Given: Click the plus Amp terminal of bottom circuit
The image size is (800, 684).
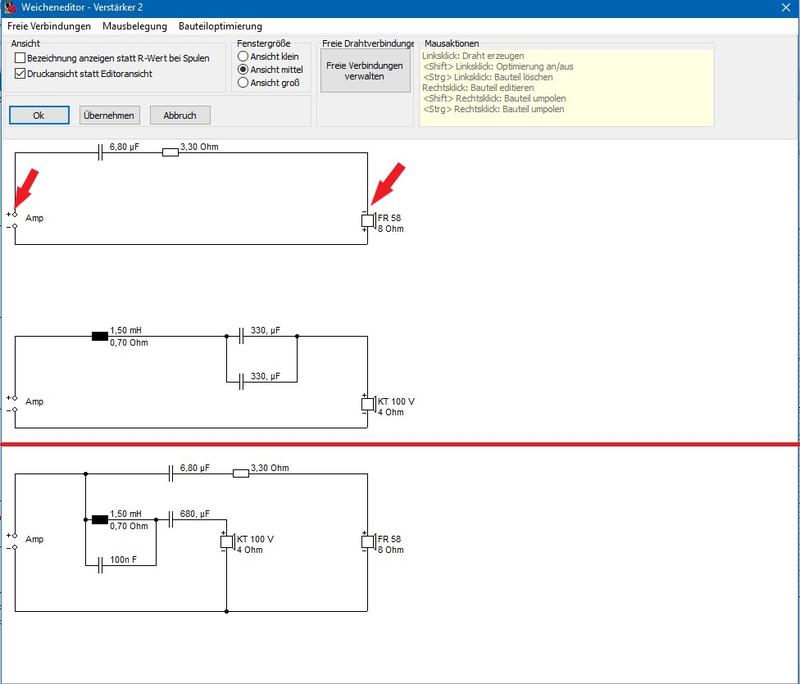Looking at the screenshot, I should click(15, 536).
